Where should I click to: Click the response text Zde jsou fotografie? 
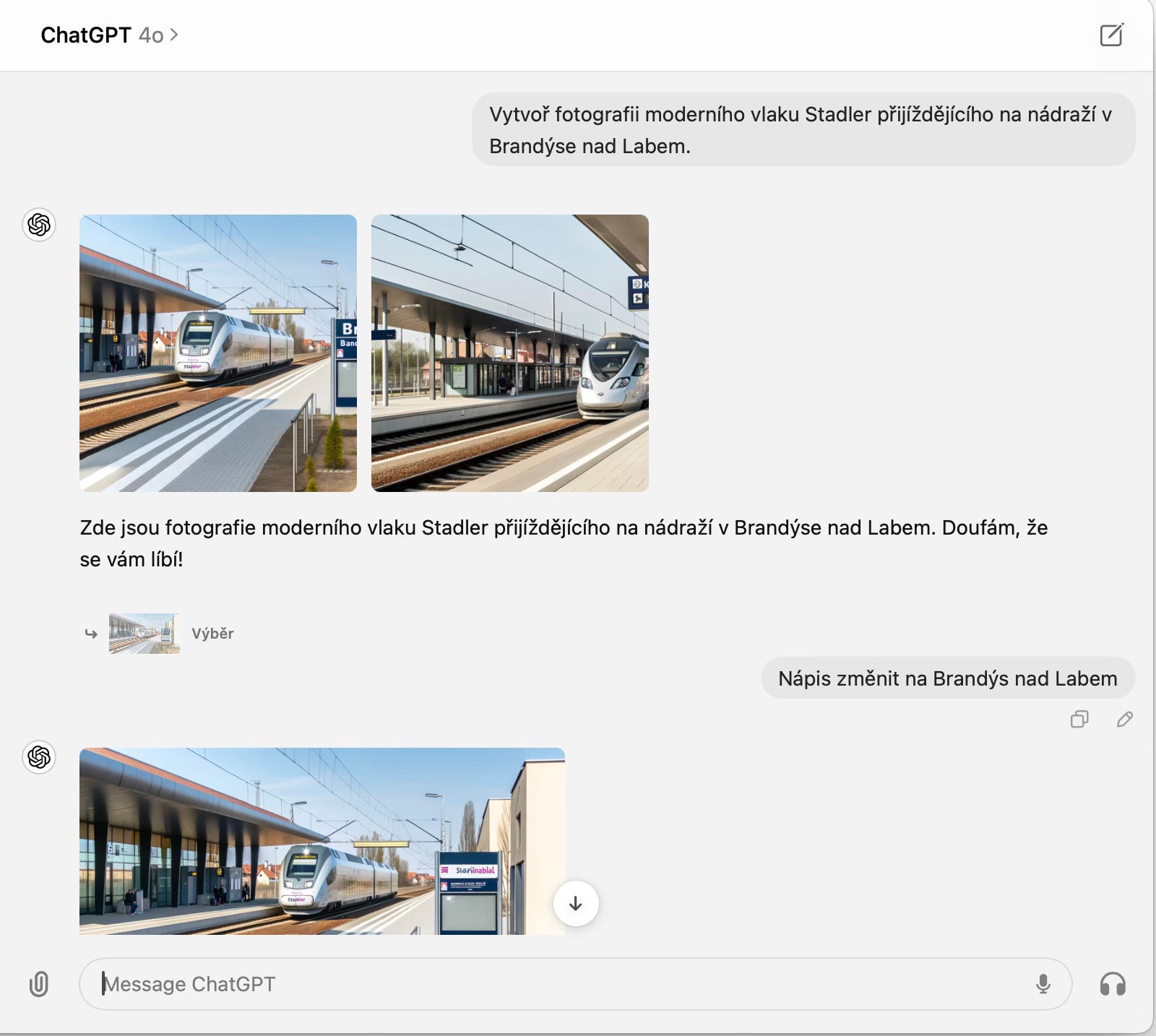[x=564, y=543]
